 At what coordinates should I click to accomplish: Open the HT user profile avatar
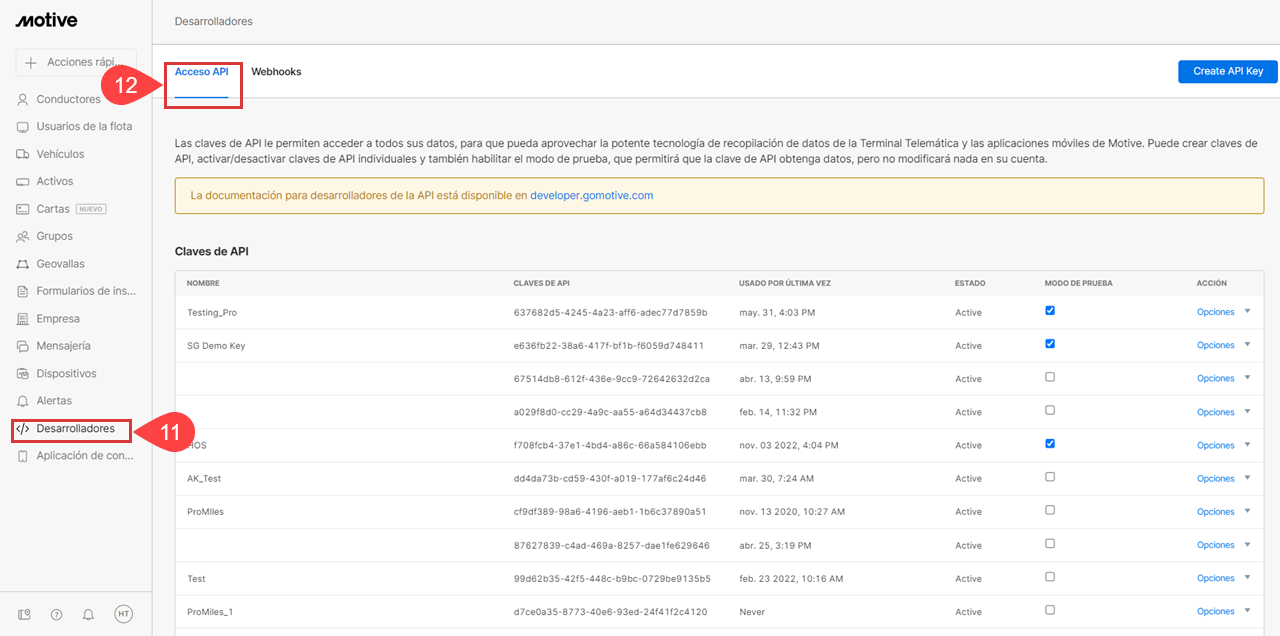tap(123, 614)
